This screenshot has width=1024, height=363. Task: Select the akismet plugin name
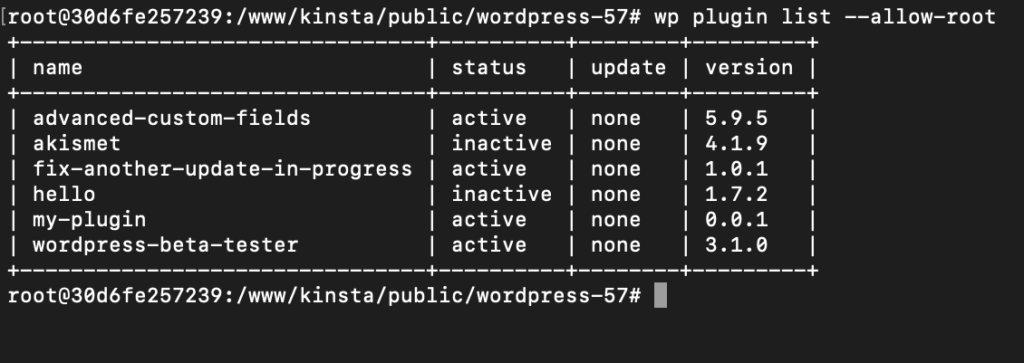76,144
